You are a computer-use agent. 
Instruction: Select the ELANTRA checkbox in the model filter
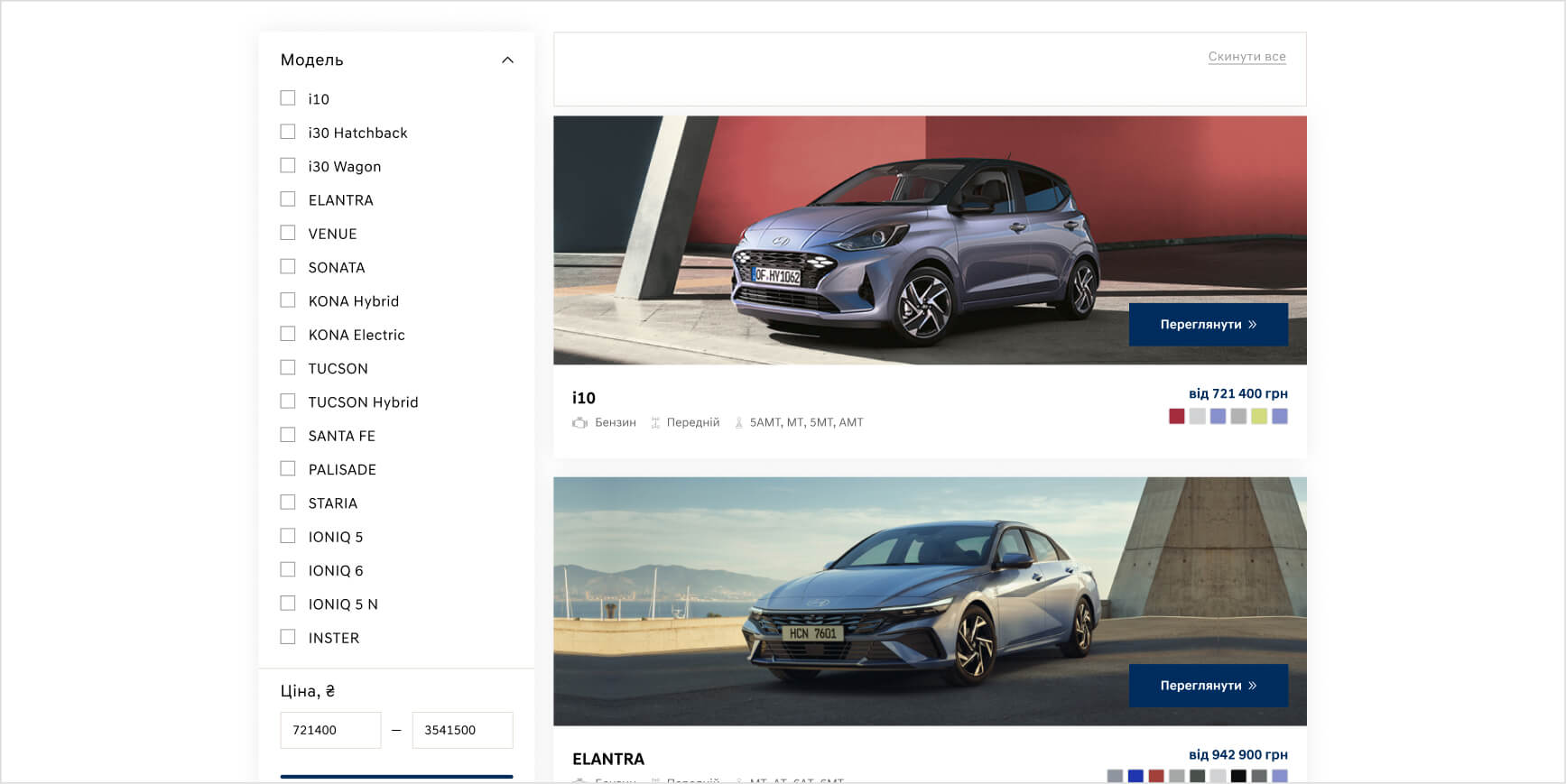[288, 199]
